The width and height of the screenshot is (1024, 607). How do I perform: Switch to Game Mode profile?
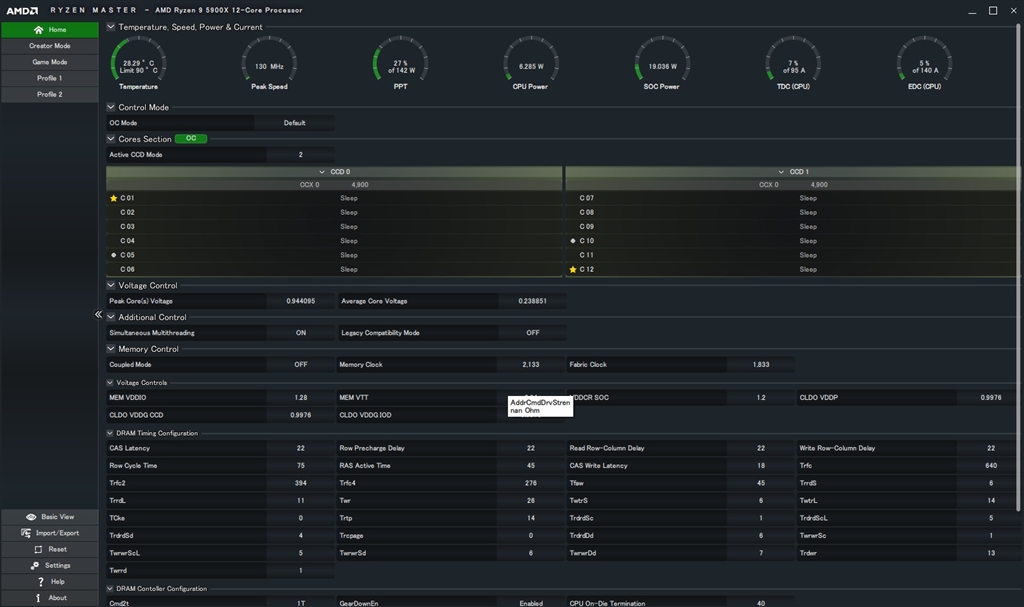tap(49, 62)
